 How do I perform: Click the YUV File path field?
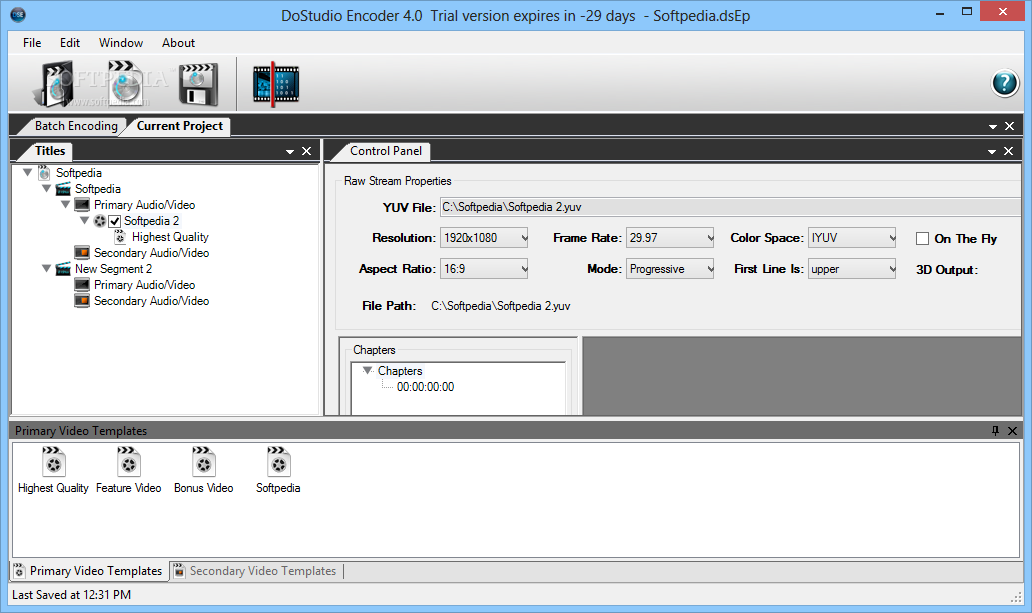tap(731, 207)
